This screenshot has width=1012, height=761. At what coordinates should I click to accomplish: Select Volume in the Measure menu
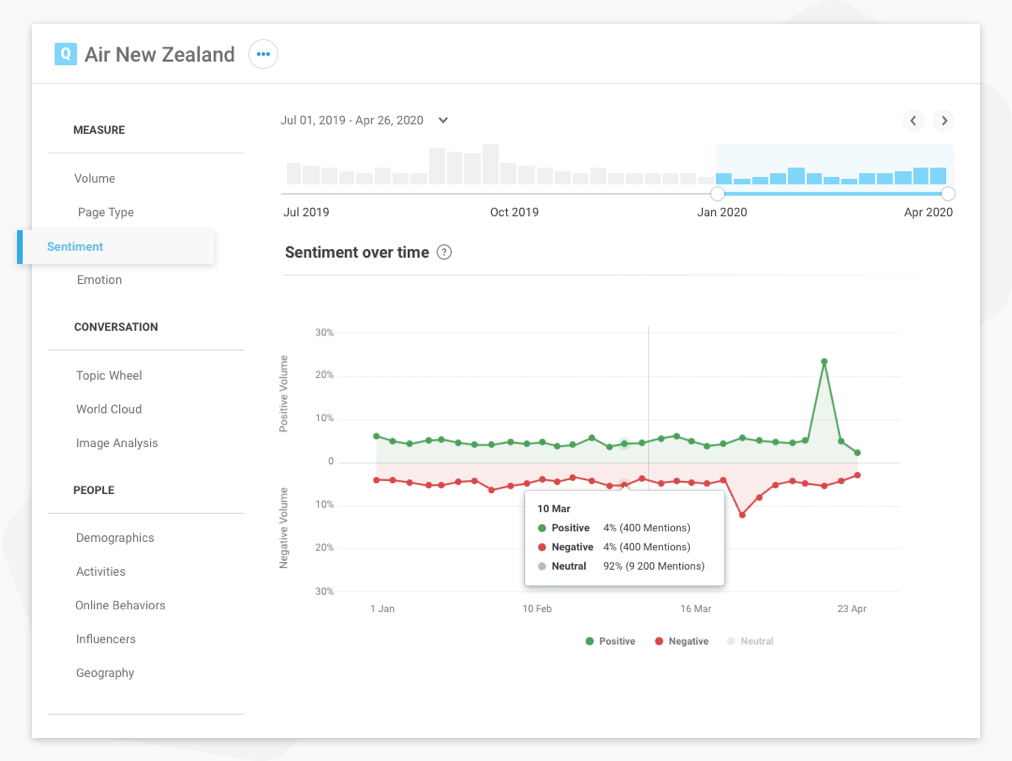[95, 178]
